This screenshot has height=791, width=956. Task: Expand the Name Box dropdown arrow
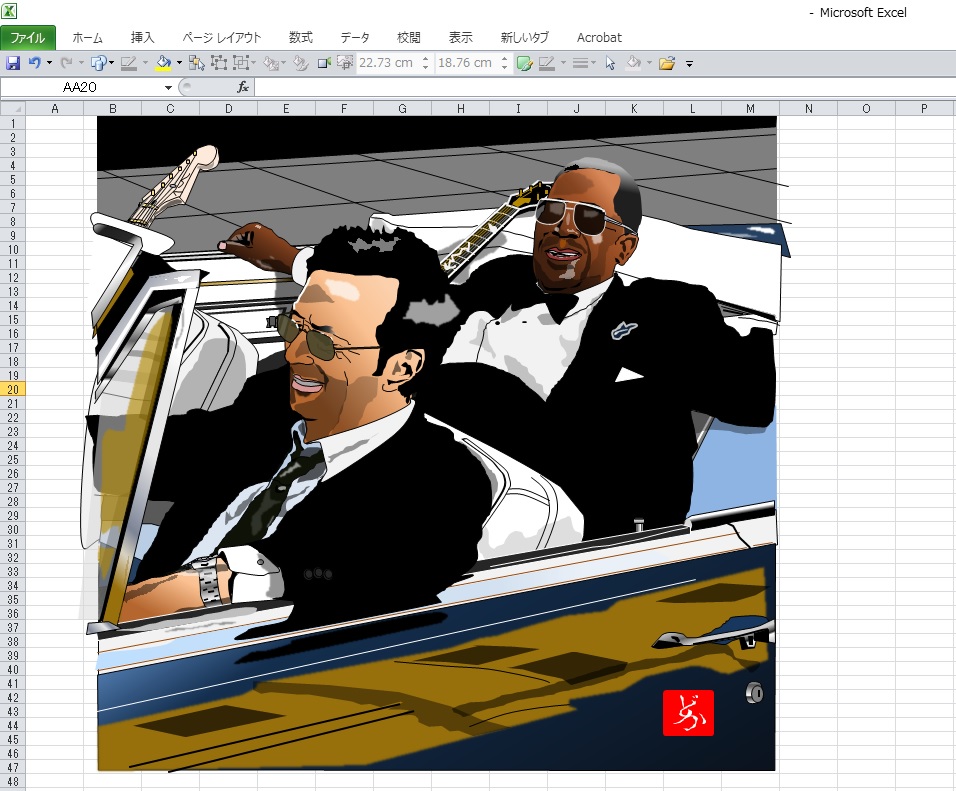[x=168, y=88]
